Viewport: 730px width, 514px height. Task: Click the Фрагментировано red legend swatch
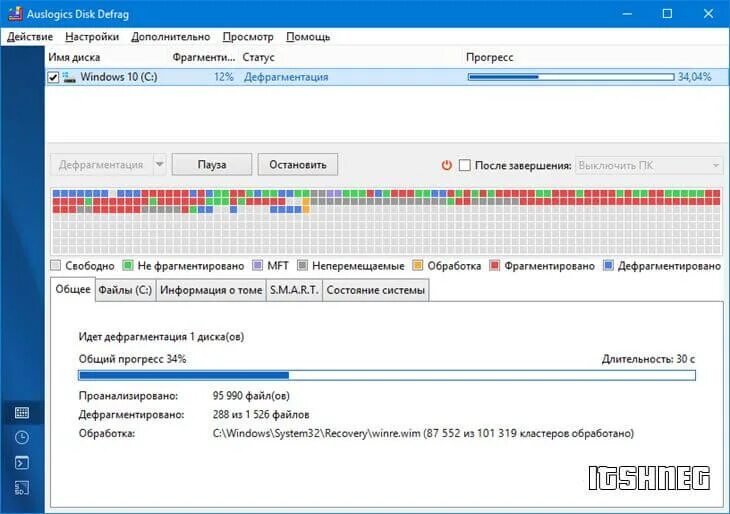(494, 265)
